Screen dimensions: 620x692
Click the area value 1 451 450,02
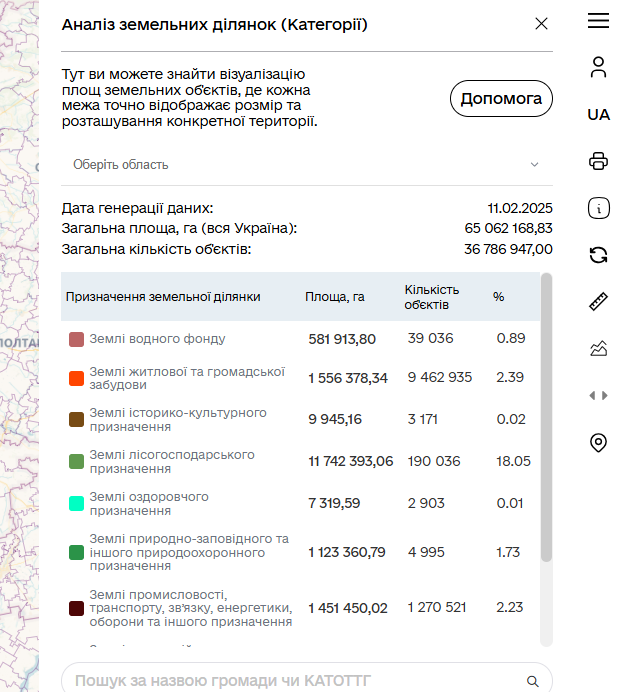click(348, 608)
